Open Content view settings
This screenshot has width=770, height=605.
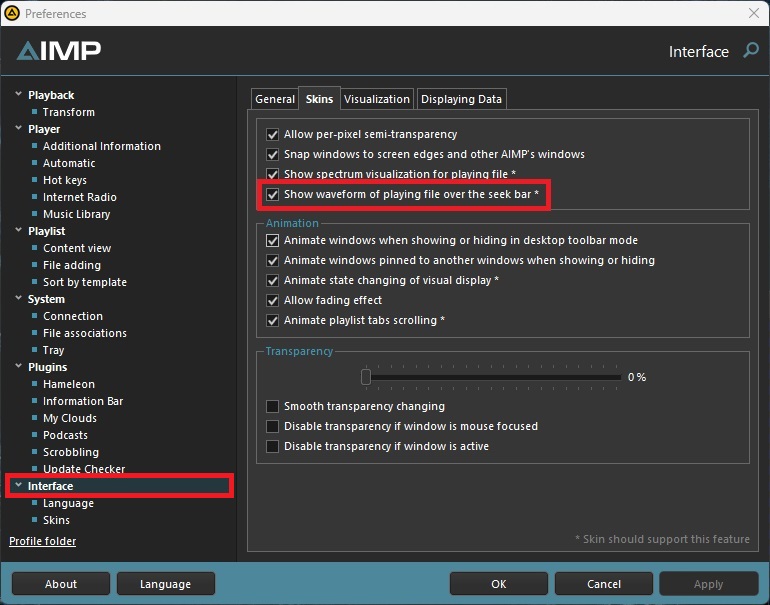[77, 248]
